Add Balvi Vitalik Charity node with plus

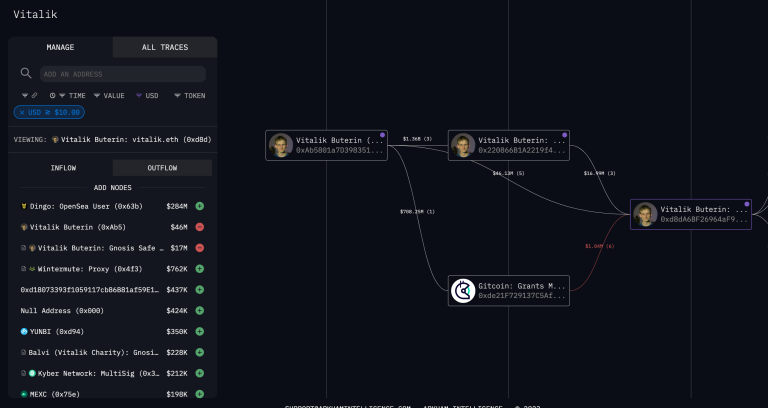[199, 353]
